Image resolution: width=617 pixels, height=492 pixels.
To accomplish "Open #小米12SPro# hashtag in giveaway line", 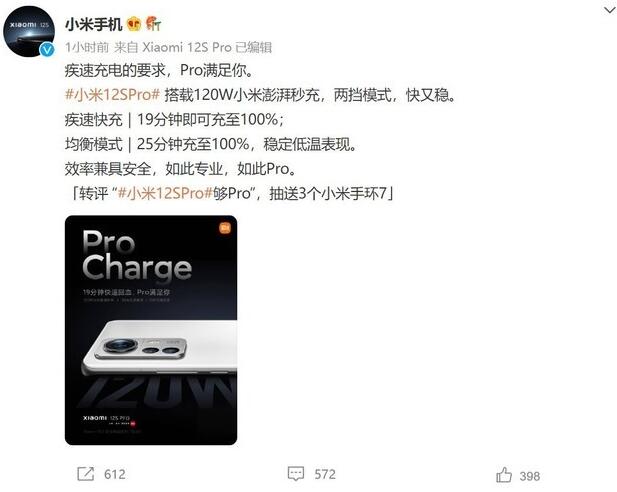I will click(x=165, y=193).
